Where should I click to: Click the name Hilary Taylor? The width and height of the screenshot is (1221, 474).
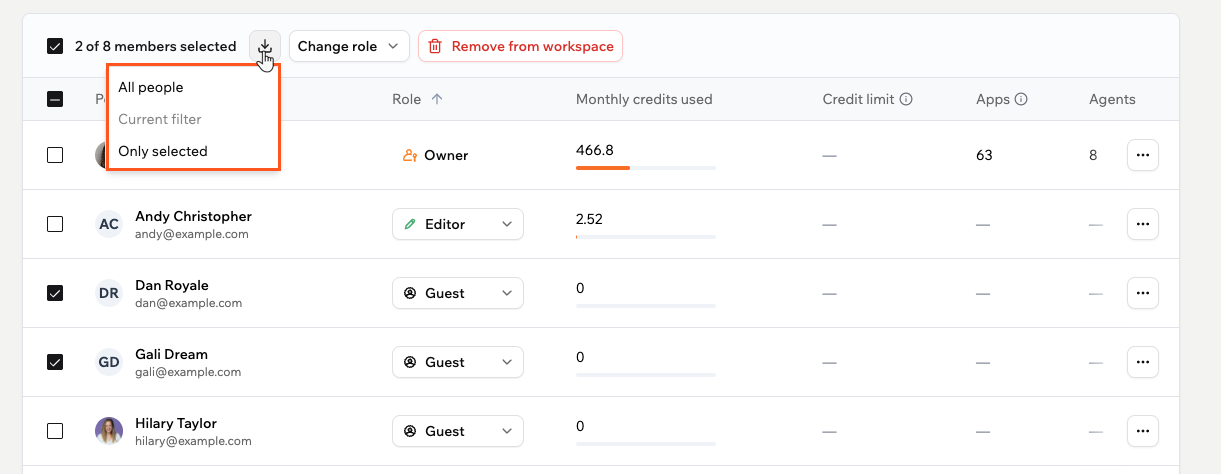(x=176, y=423)
